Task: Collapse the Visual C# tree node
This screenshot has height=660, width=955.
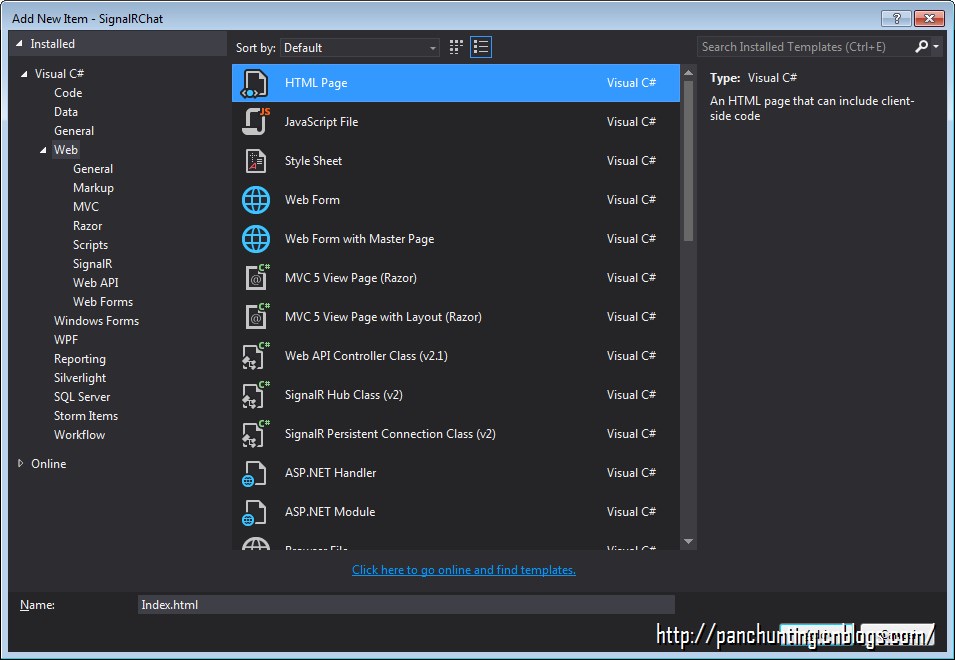Action: [24, 74]
